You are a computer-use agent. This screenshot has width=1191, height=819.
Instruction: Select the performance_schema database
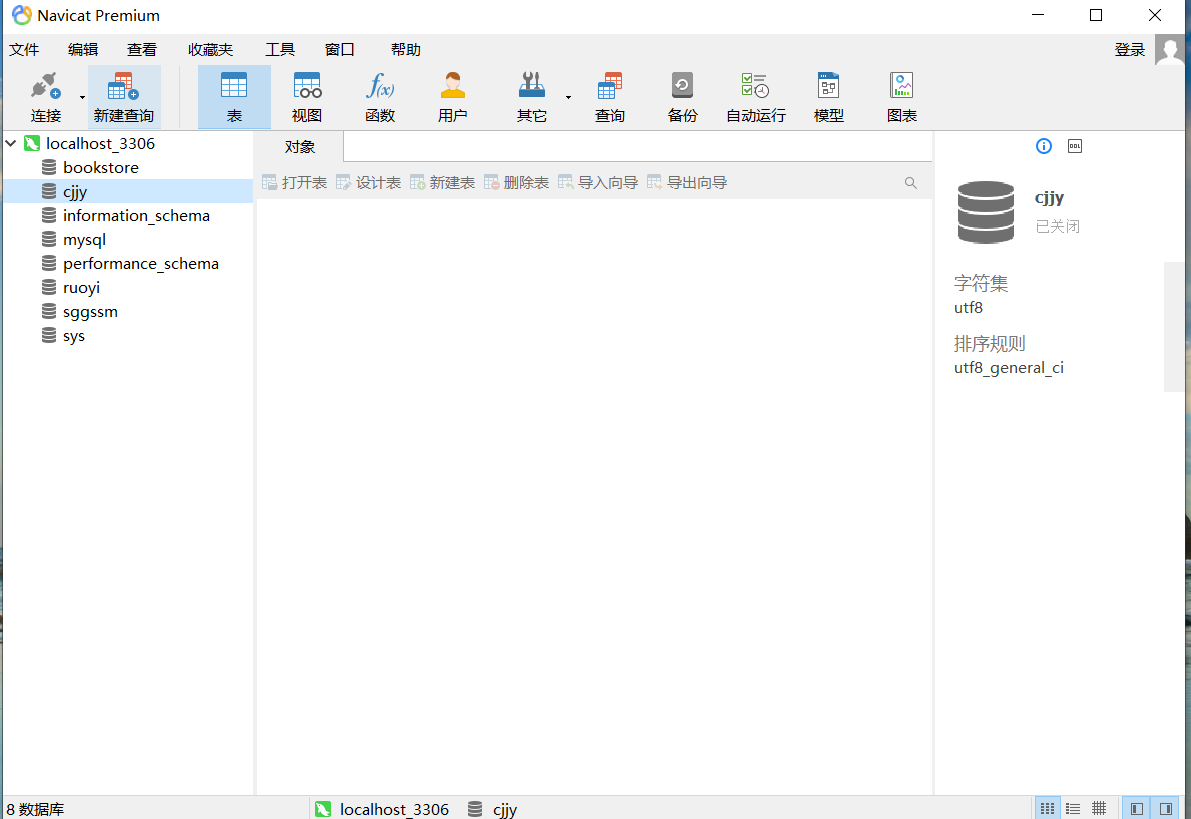(x=141, y=264)
